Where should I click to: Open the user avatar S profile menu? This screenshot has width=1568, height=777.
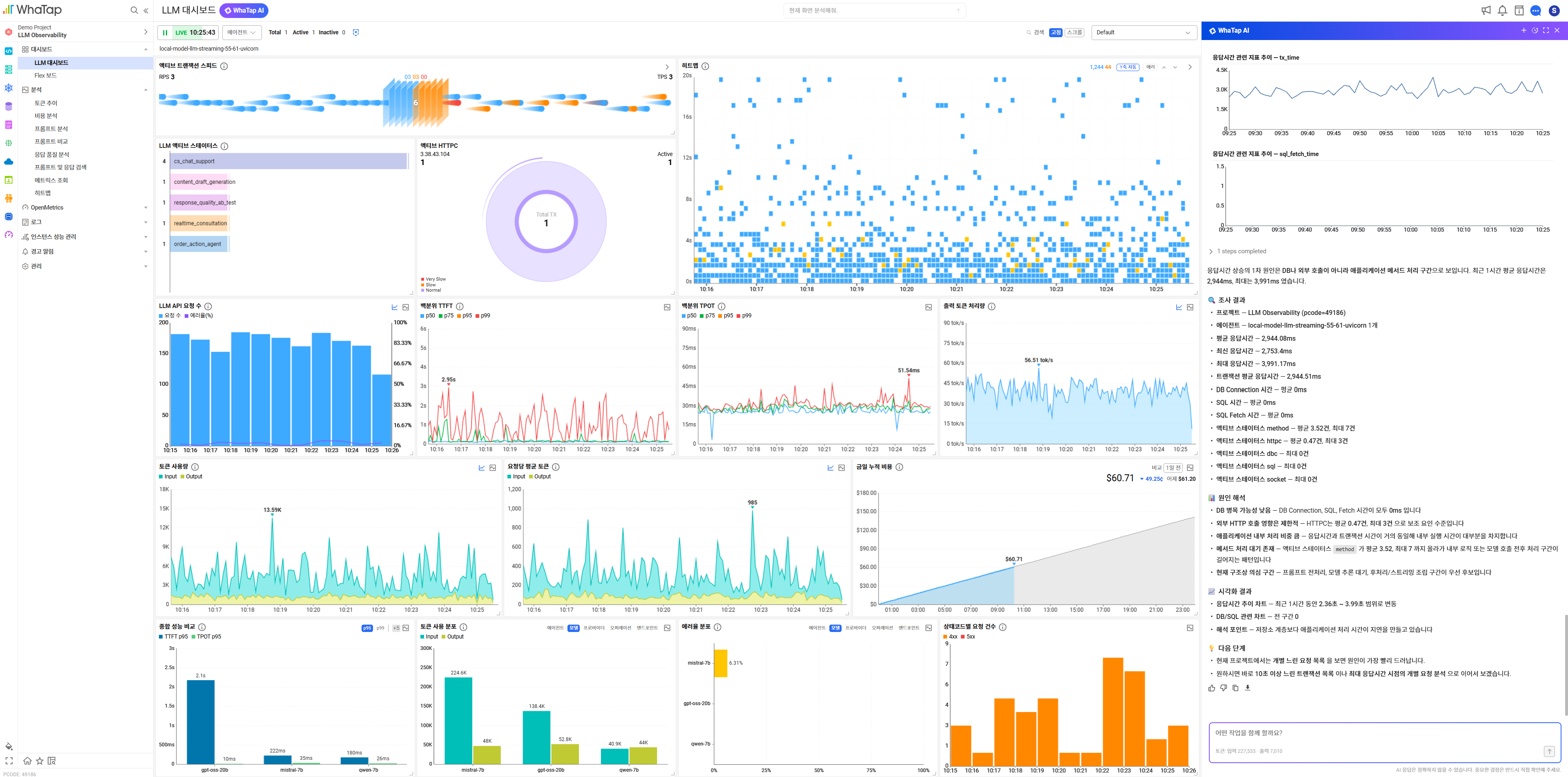point(1554,10)
